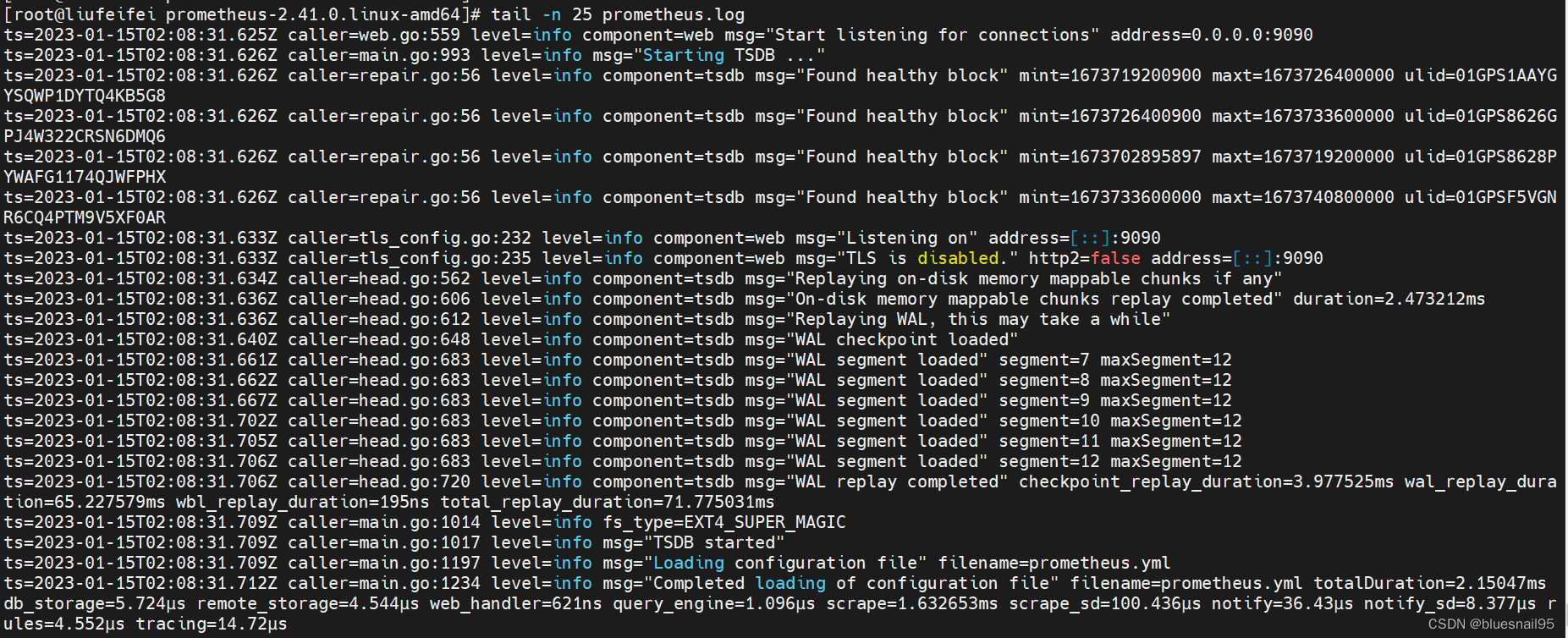Click the value 'mint=1673719200900'
Viewport: 1568px width, 638px height.
pyautogui.click(x=1109, y=75)
